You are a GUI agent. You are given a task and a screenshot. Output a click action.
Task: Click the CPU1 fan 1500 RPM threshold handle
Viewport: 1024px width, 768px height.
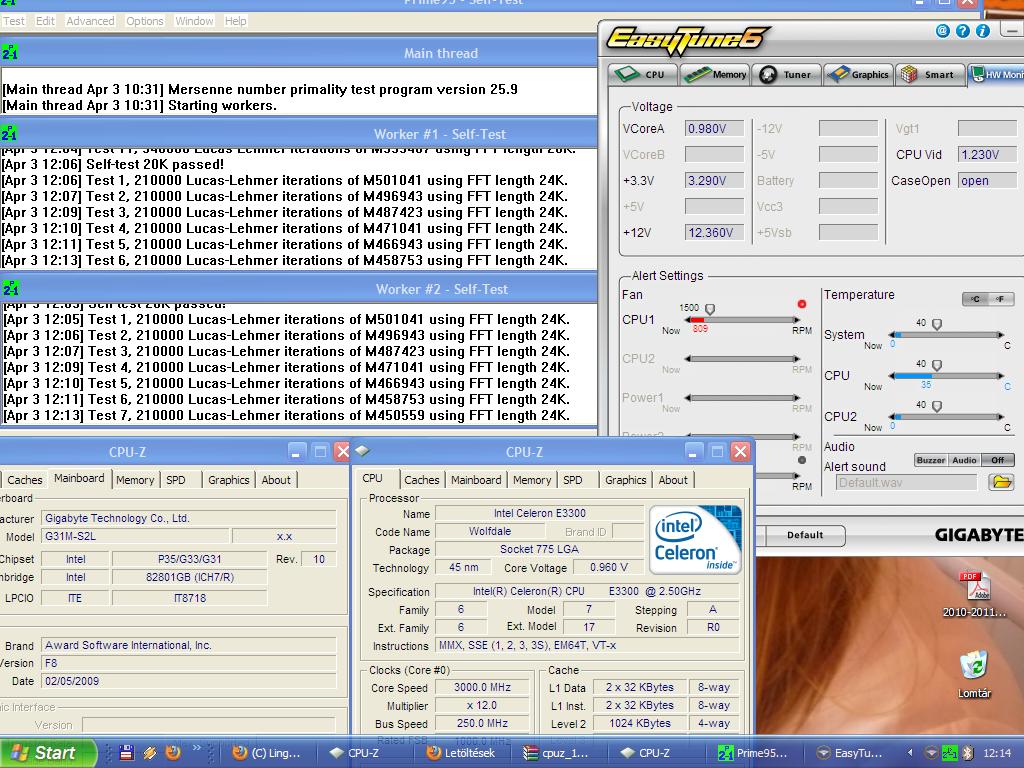pos(710,309)
